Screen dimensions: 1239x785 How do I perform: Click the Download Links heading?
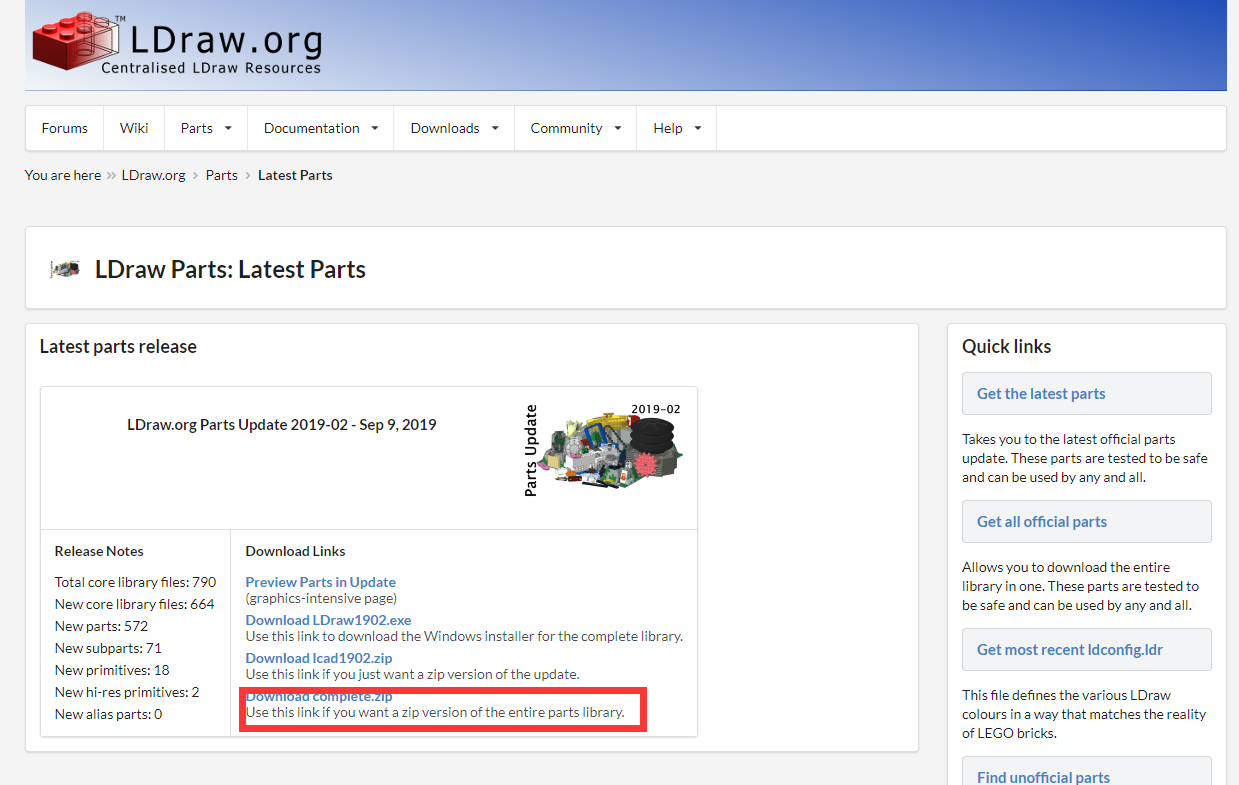click(296, 551)
